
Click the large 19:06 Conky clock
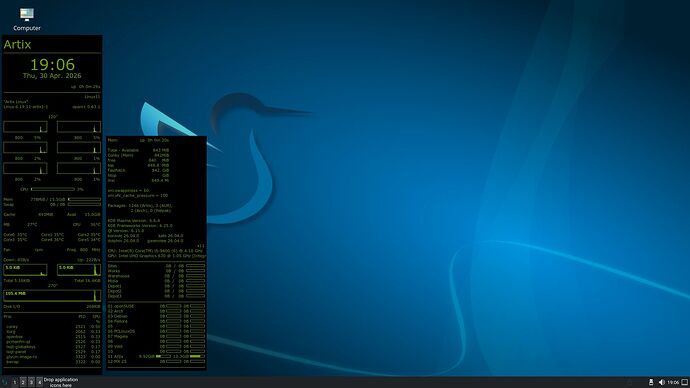[x=52, y=65]
